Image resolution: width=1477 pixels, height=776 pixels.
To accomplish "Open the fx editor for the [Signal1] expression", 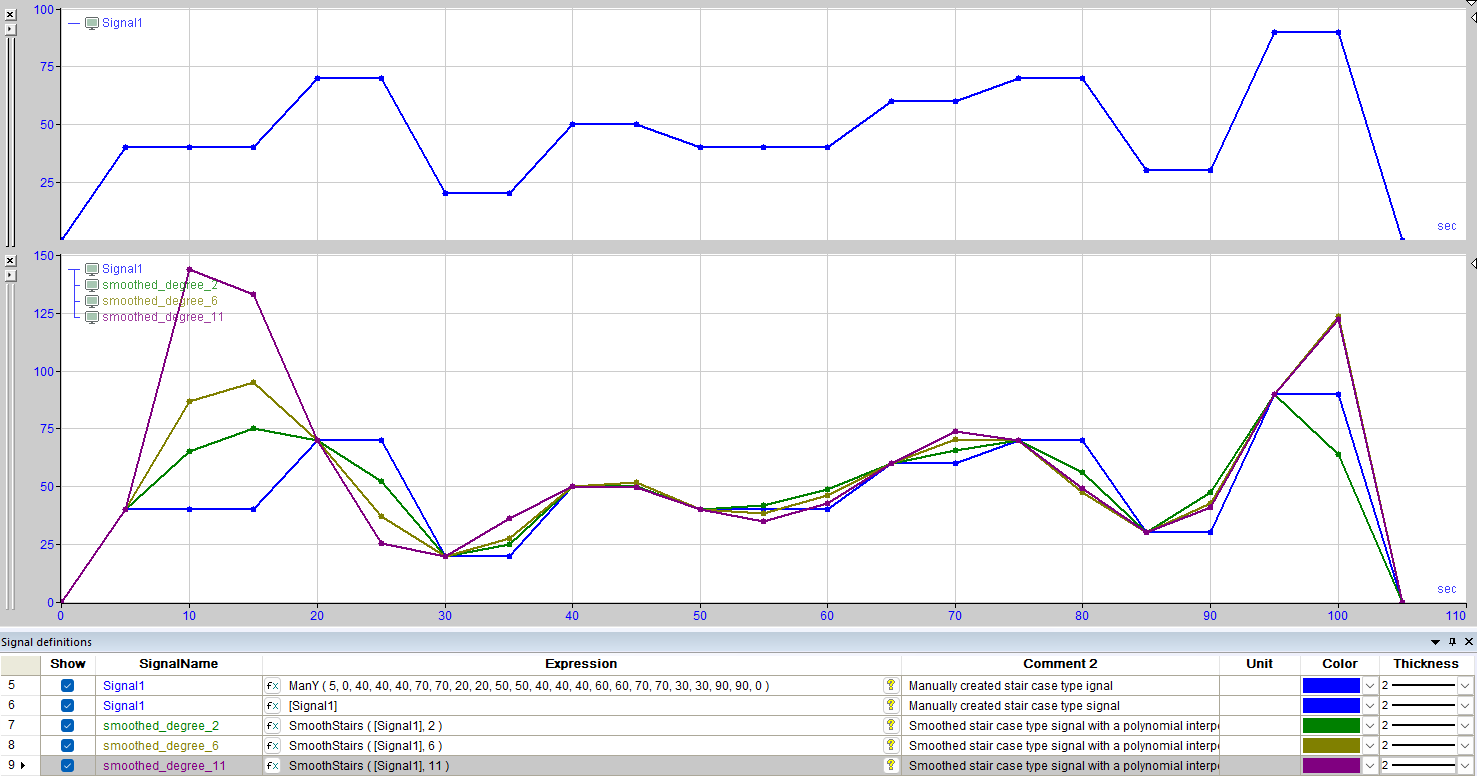I will click(273, 706).
